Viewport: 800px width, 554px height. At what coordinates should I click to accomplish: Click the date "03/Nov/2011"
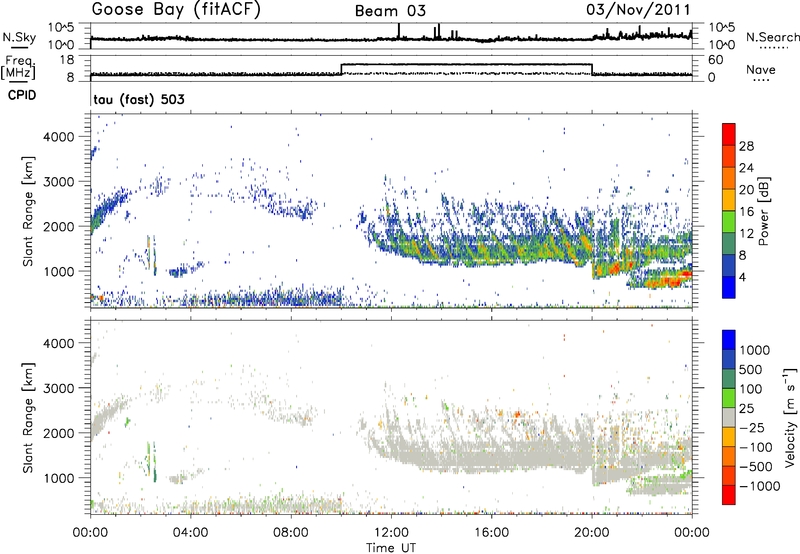click(638, 10)
